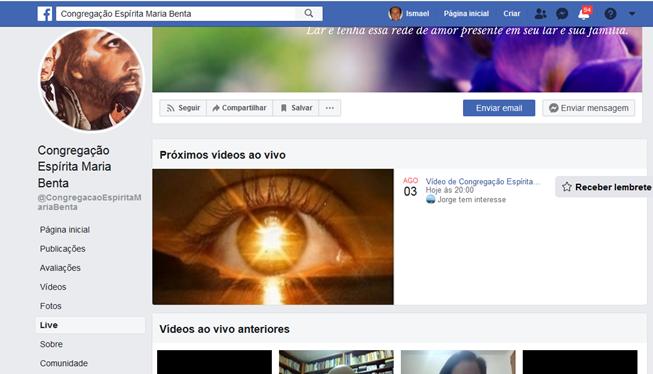Open the more options ellipsis button
The height and width of the screenshot is (374, 653).
[329, 108]
